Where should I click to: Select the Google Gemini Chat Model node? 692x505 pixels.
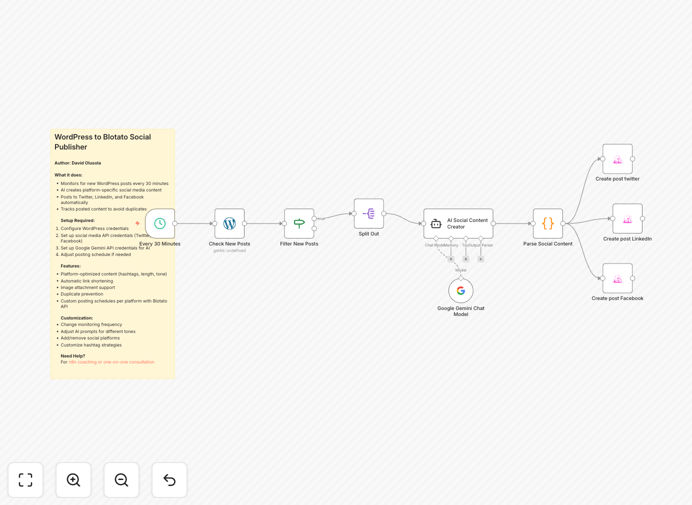point(461,291)
